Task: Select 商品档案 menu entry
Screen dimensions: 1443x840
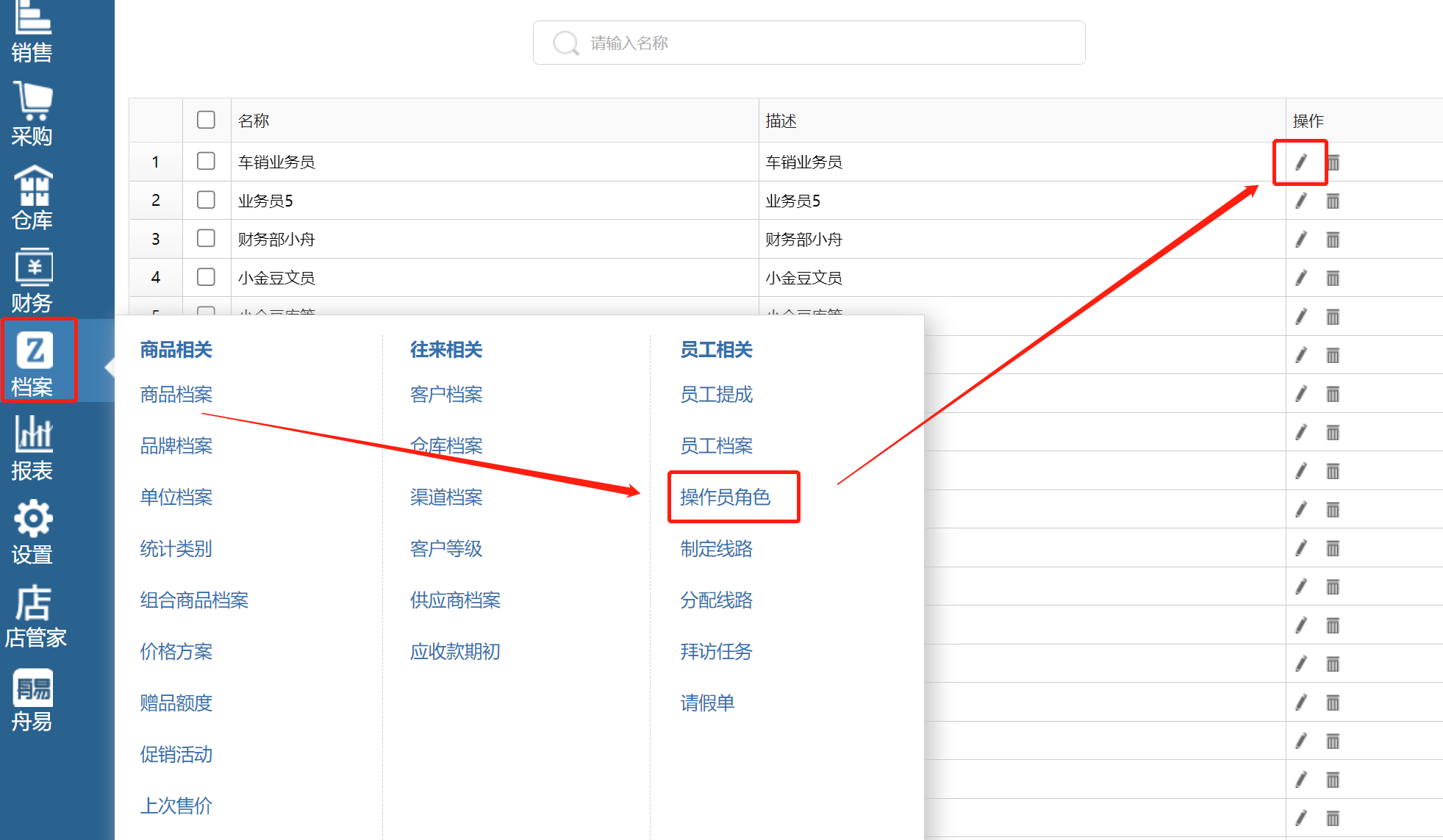Action: click(176, 395)
